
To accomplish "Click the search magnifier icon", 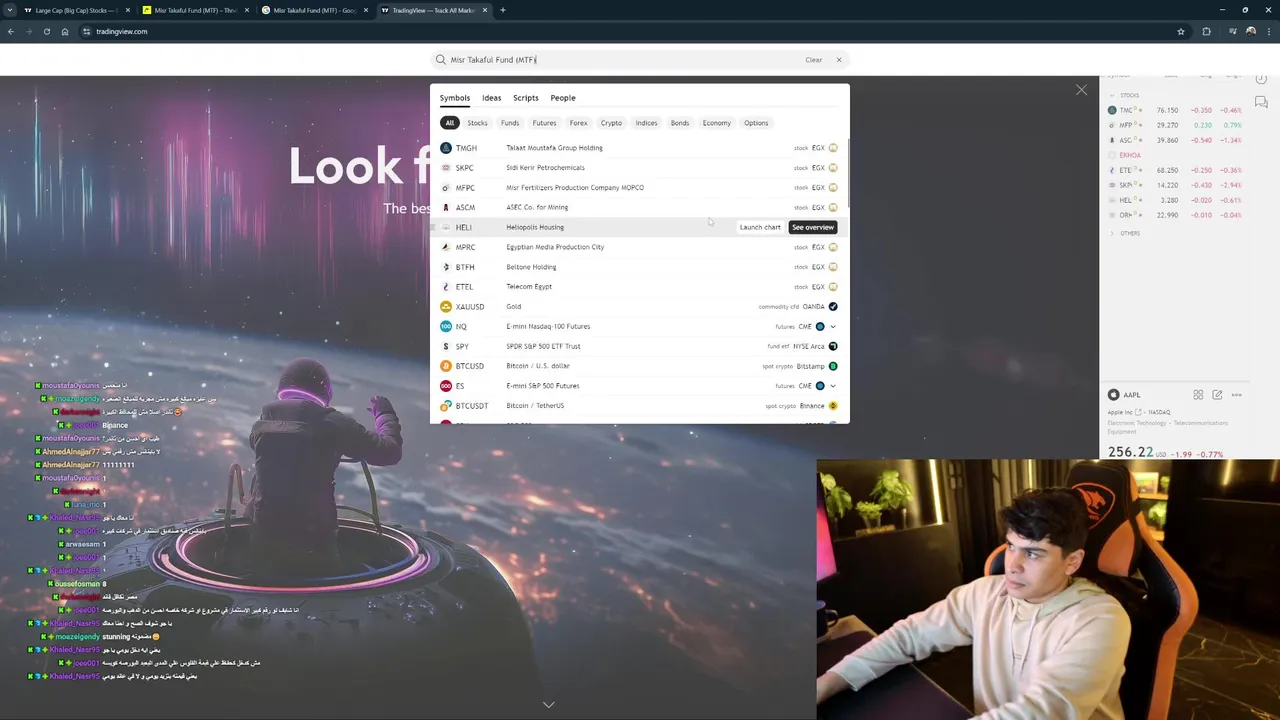I will [x=440, y=59].
